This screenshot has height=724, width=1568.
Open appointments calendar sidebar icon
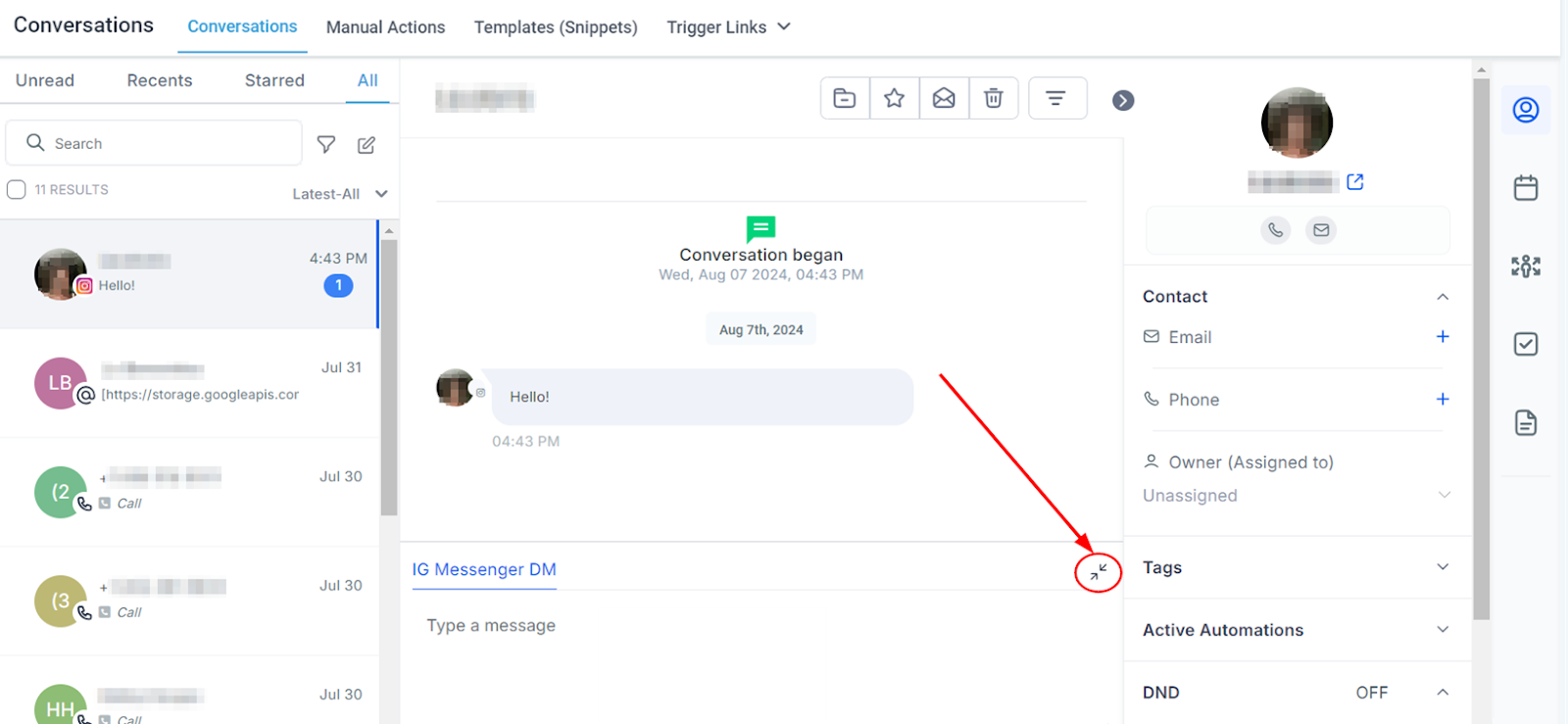click(x=1526, y=187)
